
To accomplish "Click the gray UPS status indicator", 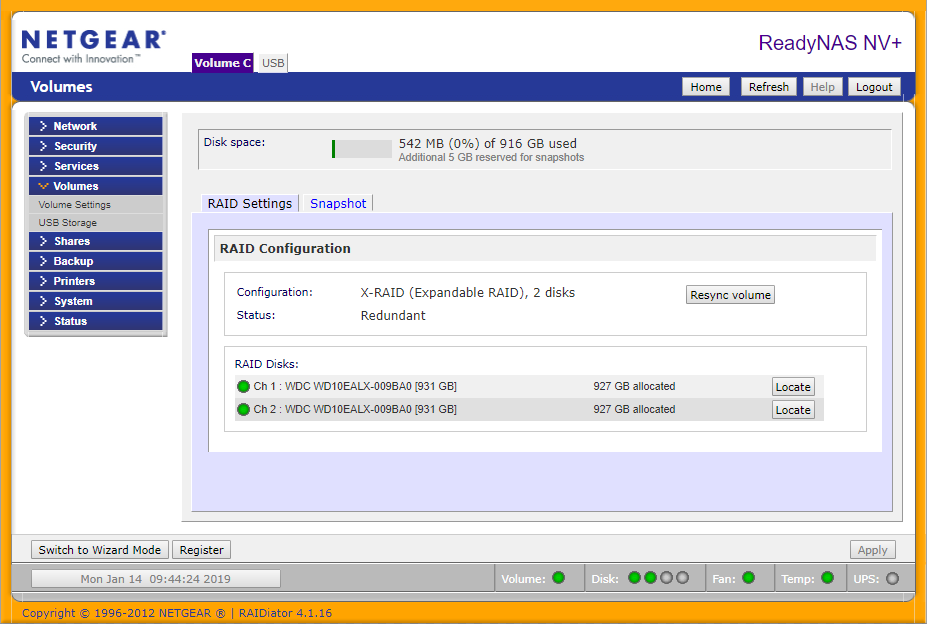I will point(892,578).
